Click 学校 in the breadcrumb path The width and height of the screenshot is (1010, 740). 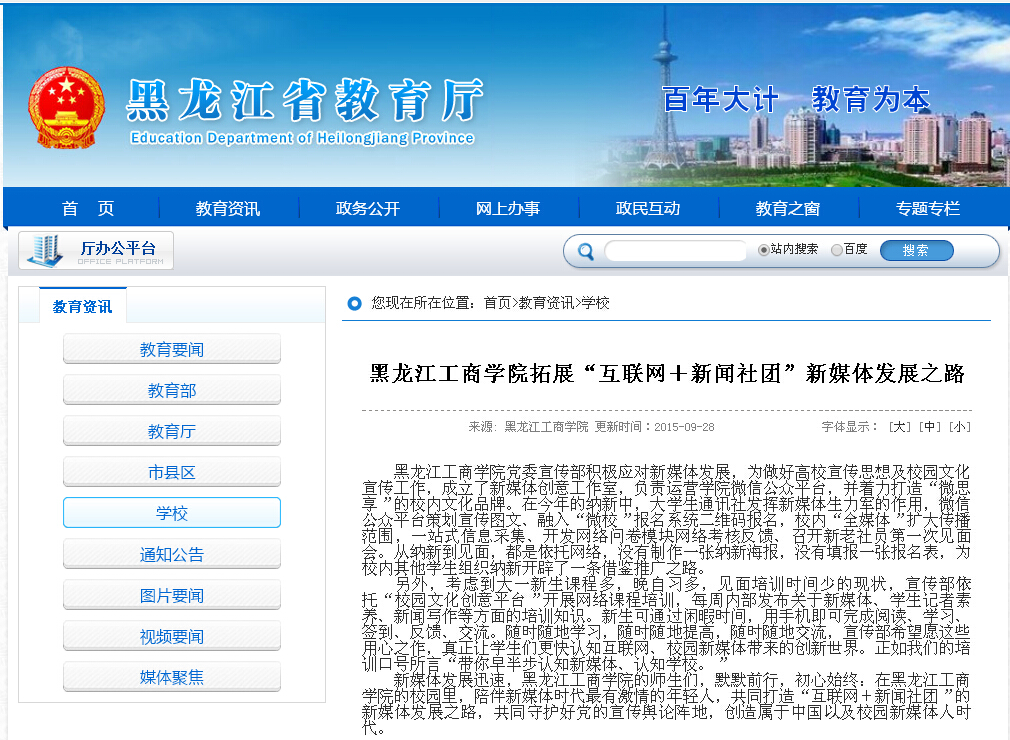point(595,303)
